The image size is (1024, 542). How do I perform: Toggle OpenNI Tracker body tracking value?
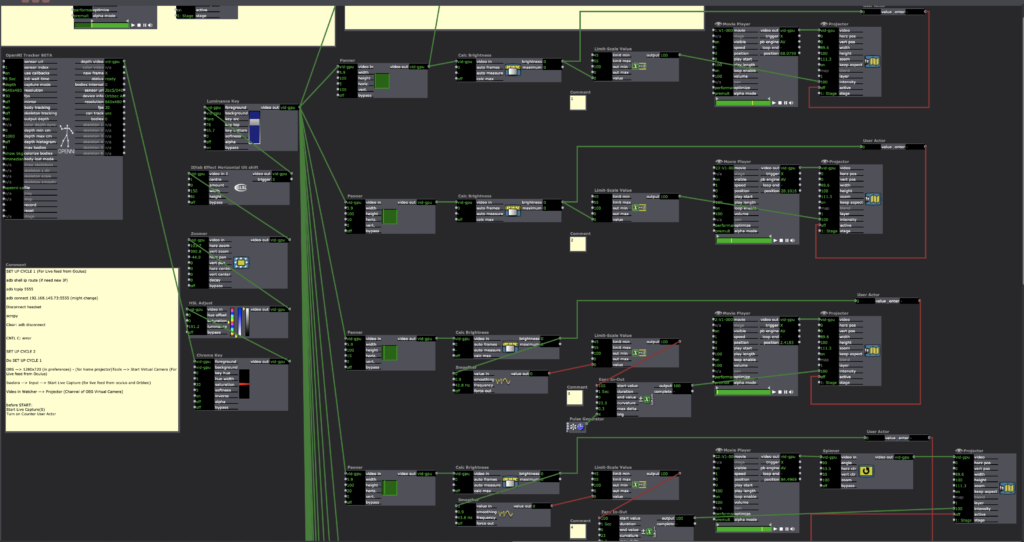(12, 107)
